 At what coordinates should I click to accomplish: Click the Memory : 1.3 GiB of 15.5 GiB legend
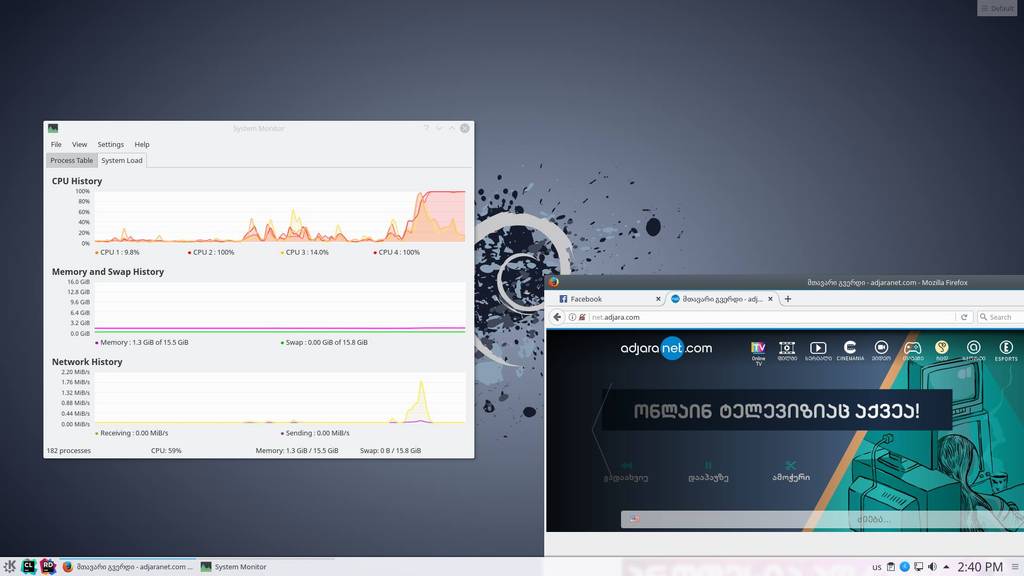142,342
